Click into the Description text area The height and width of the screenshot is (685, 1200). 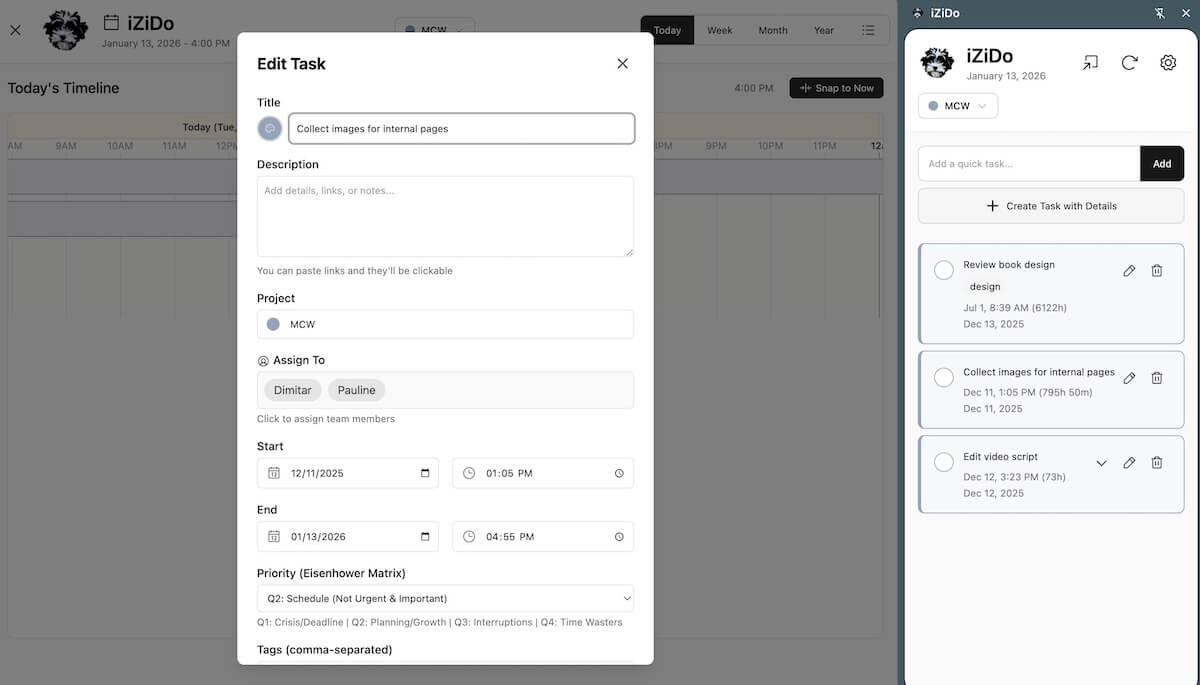445,216
